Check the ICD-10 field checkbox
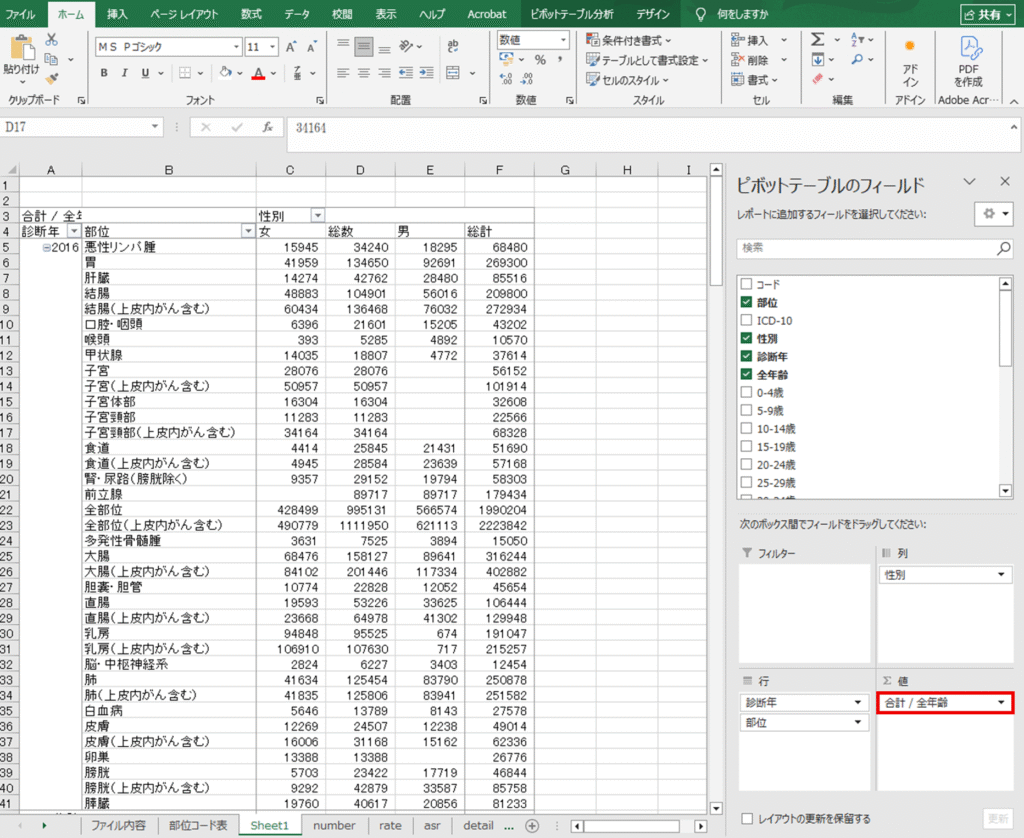The height and width of the screenshot is (838, 1024). tap(747, 320)
